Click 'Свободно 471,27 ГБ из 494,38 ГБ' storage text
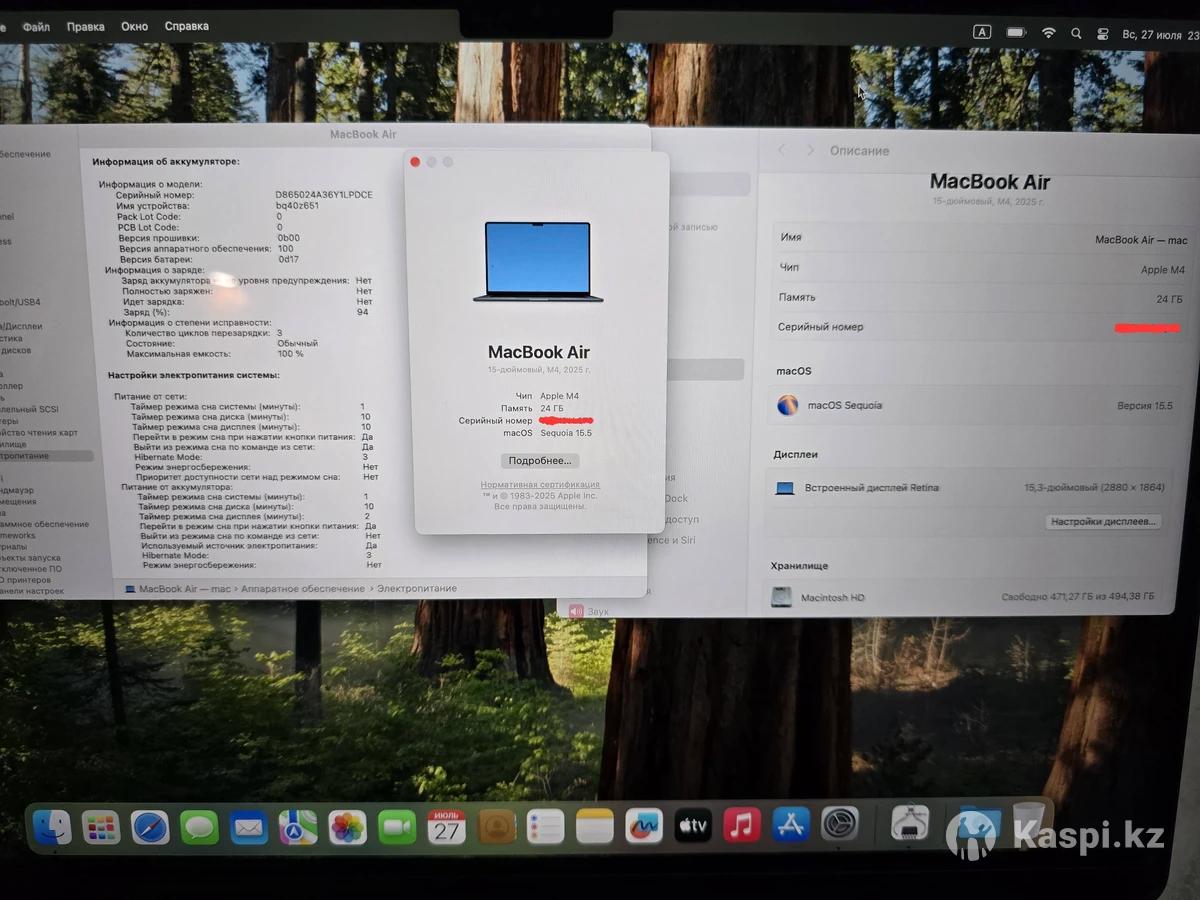Viewport: 1200px width, 900px height. pos(1078,597)
